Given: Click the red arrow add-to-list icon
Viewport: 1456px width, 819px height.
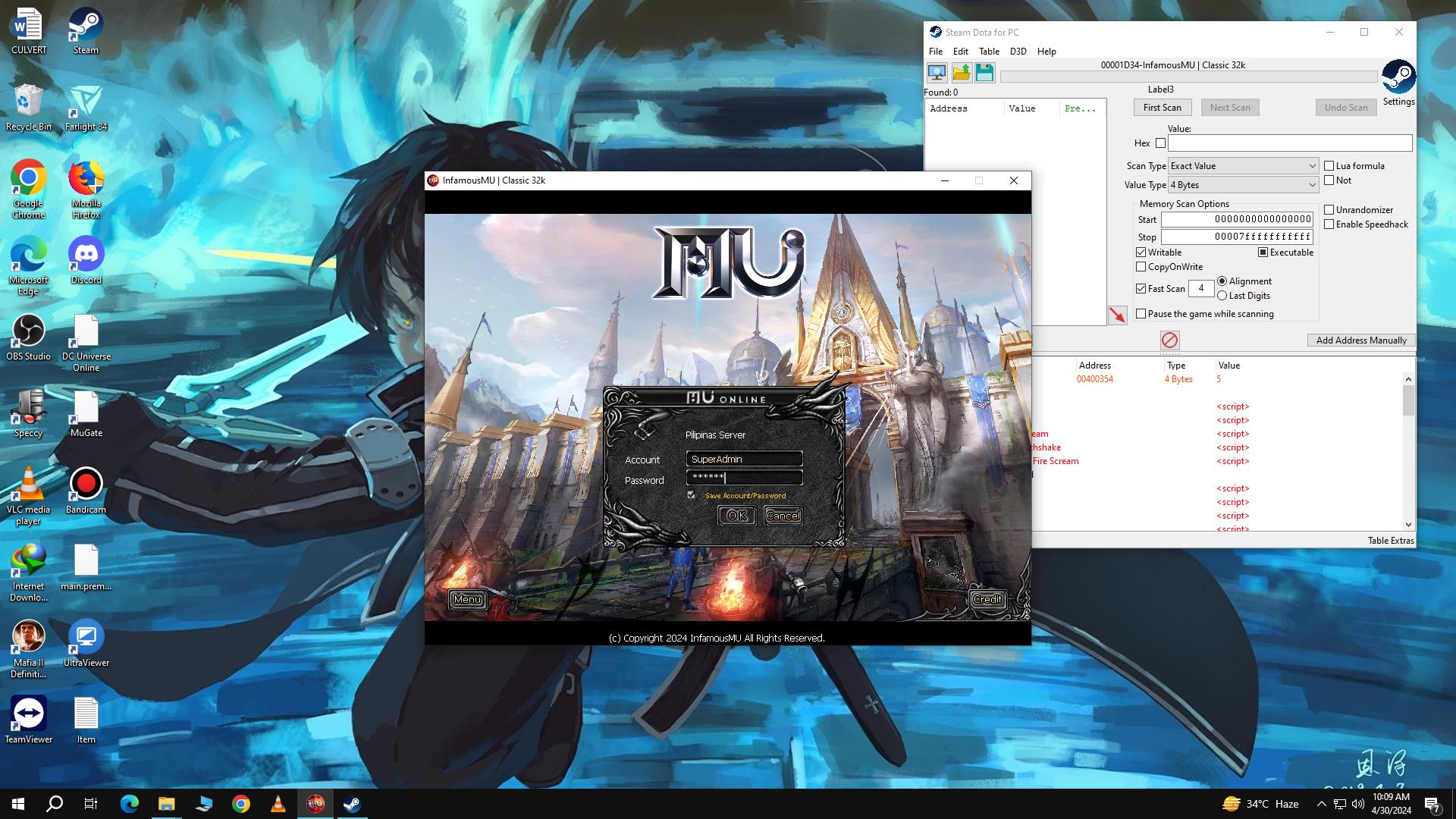Looking at the screenshot, I should click(1117, 315).
